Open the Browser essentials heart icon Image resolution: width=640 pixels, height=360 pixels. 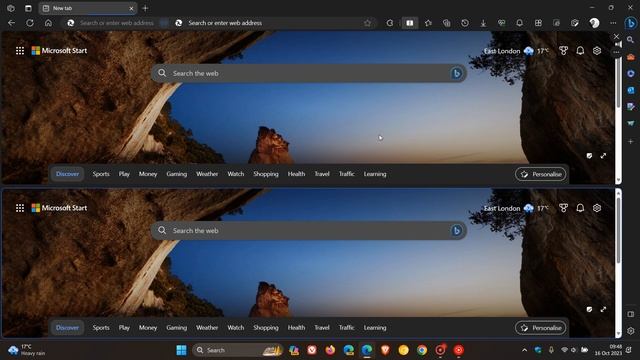(501, 23)
